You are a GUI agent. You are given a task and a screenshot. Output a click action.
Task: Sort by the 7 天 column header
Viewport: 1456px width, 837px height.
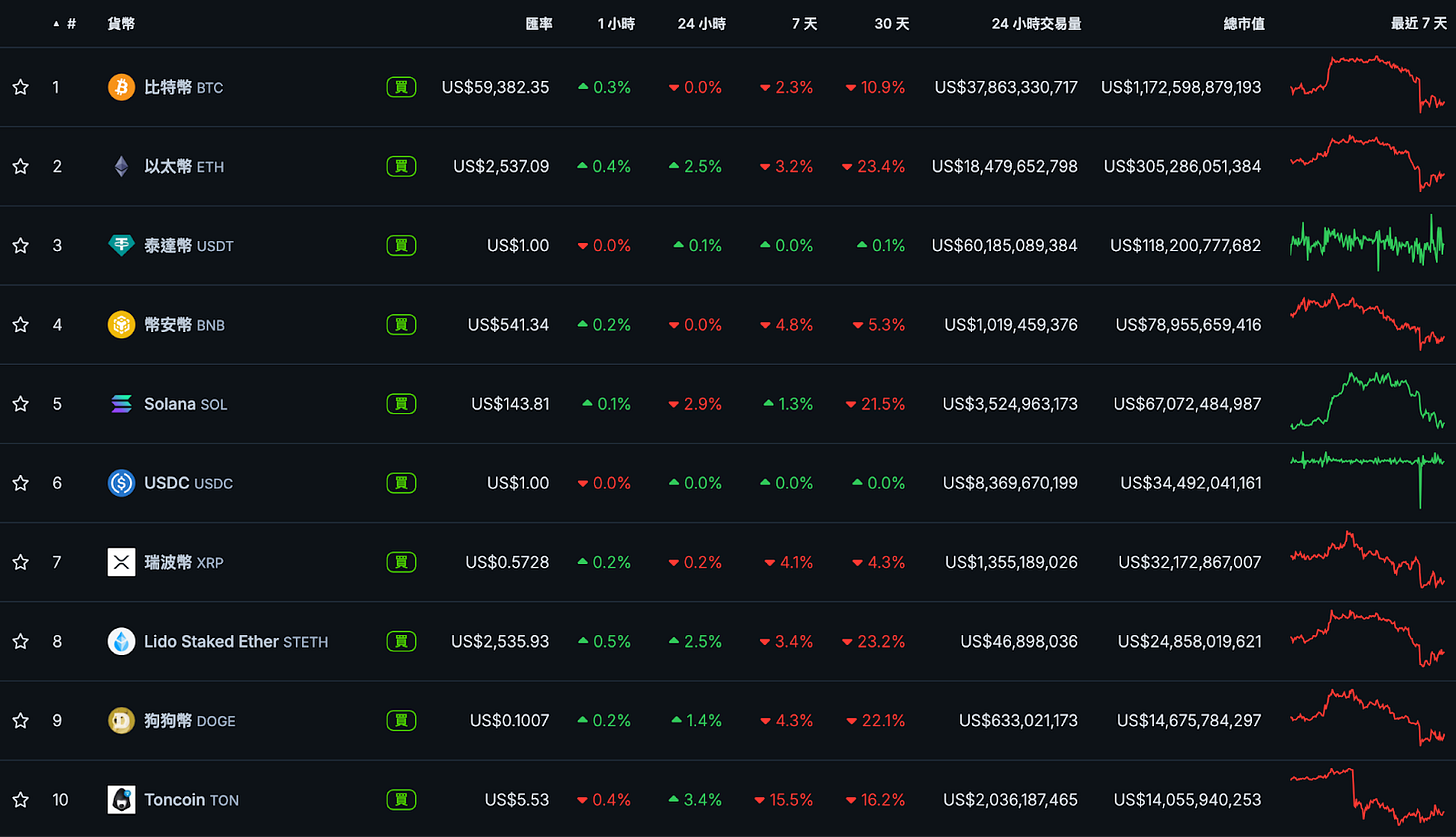coord(804,23)
